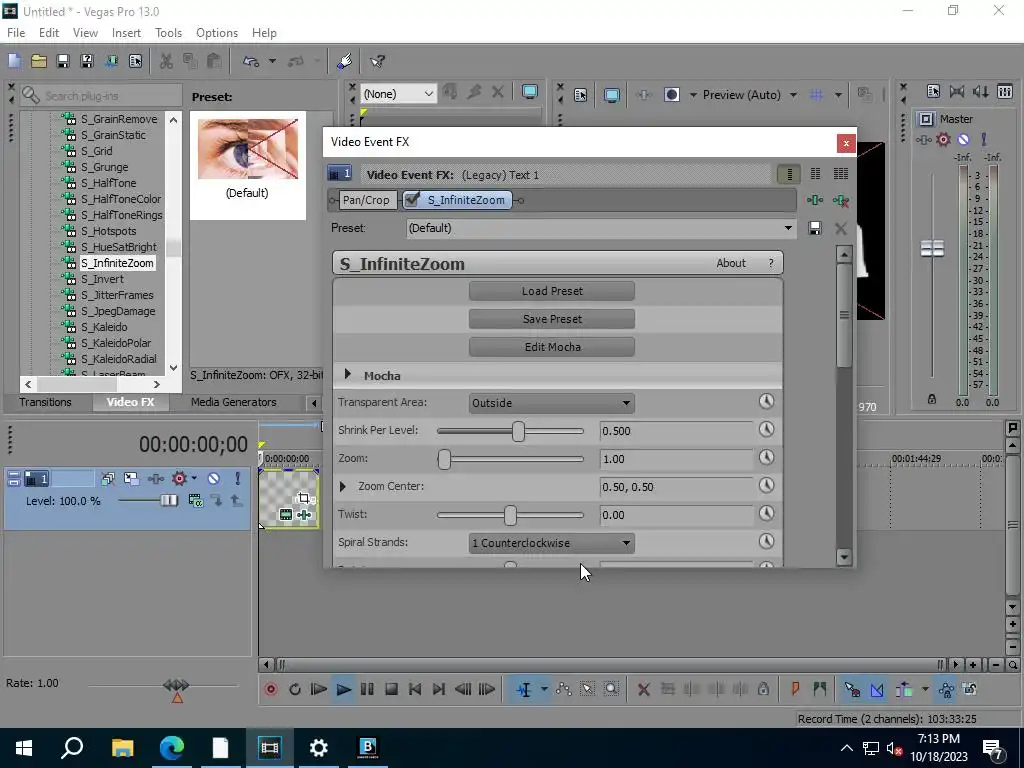Expand the Mocha section
The width and height of the screenshot is (1024, 768).
[x=347, y=374]
